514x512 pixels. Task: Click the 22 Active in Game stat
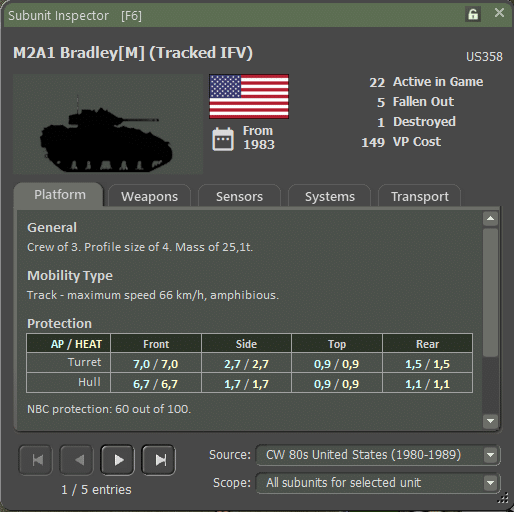click(426, 82)
